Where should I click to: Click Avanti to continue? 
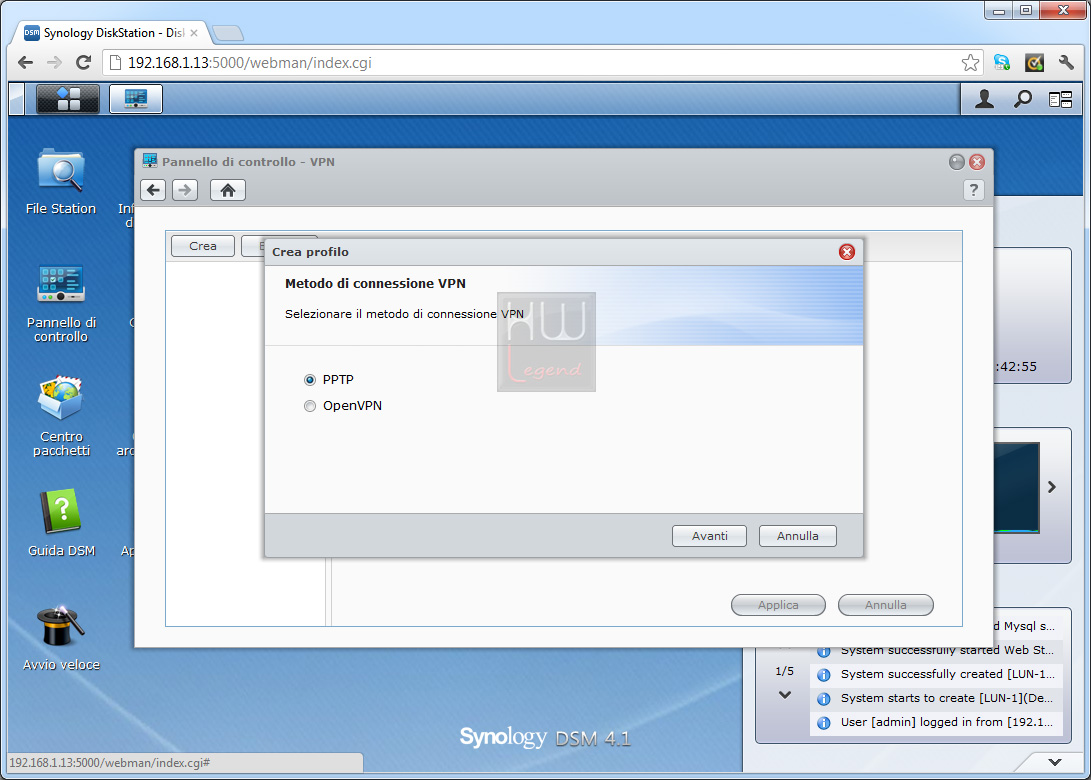pos(709,536)
